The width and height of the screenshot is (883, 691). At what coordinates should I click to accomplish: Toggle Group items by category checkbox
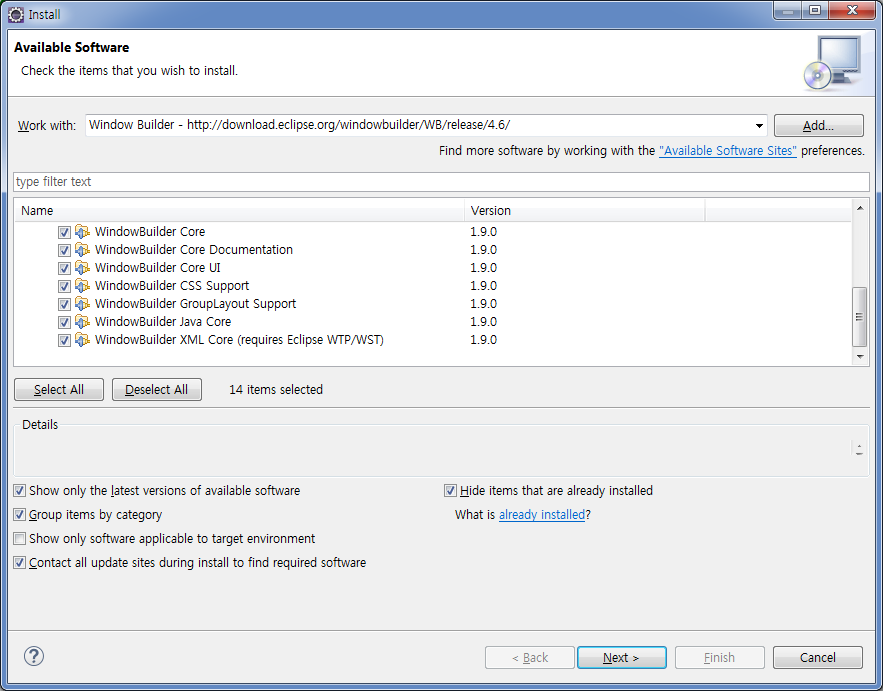pos(20,515)
